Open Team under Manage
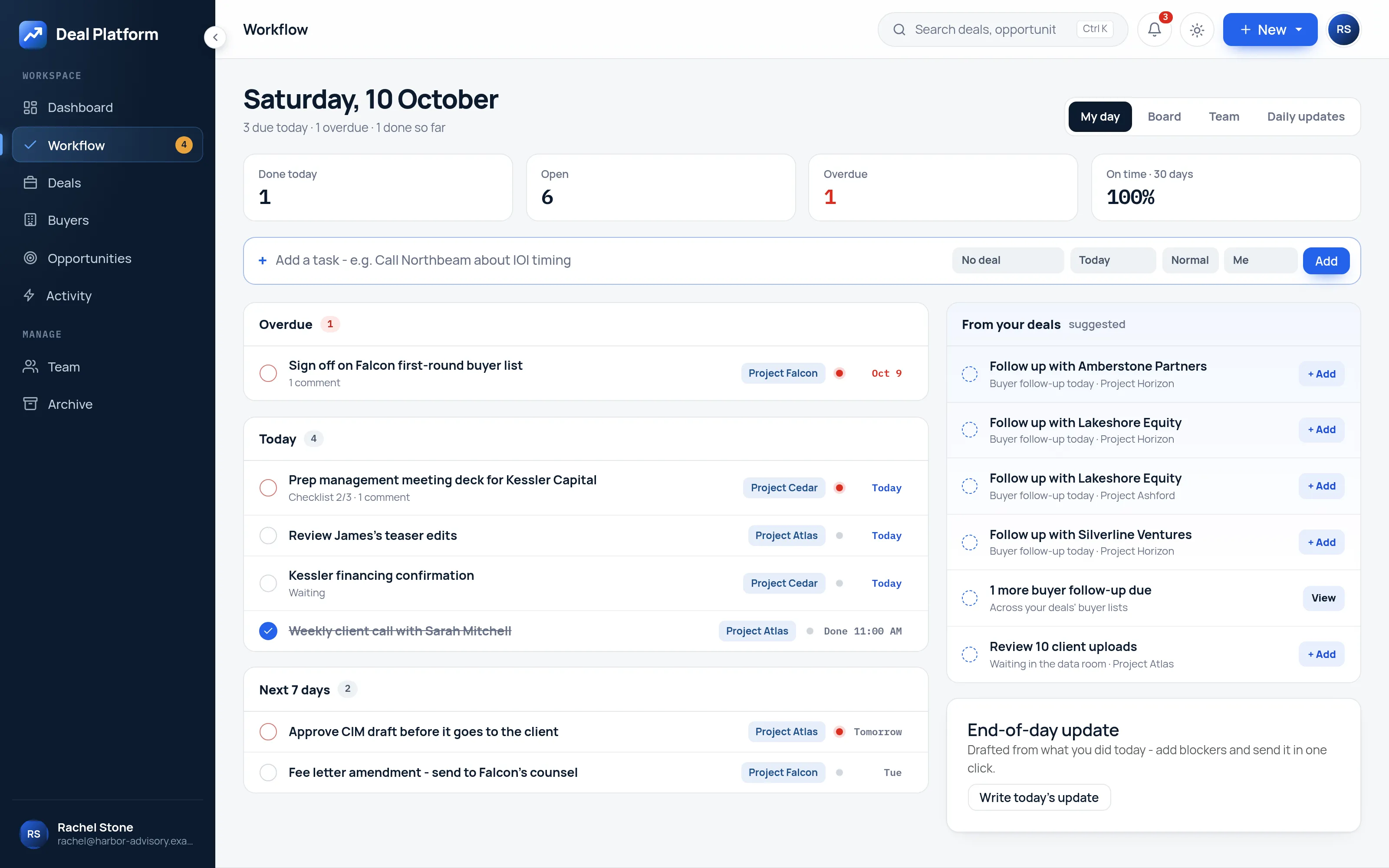This screenshot has width=1389, height=868. 107,367
